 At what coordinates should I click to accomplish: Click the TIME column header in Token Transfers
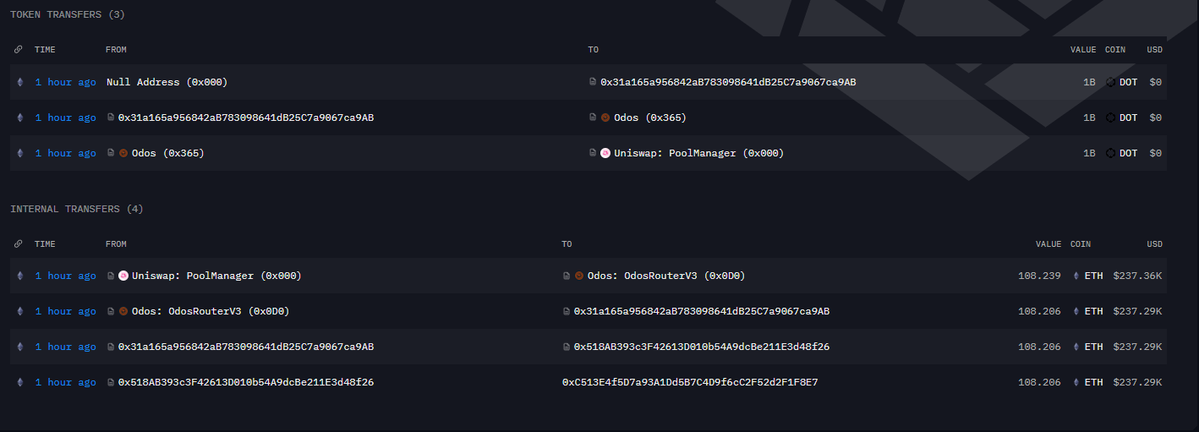coord(46,49)
